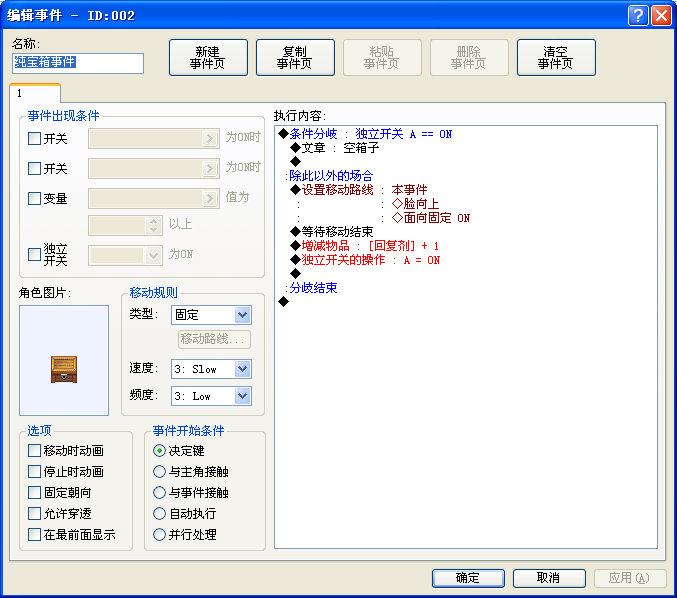Toggle the 移动时动画 checkbox
The image size is (677, 598).
[34, 451]
